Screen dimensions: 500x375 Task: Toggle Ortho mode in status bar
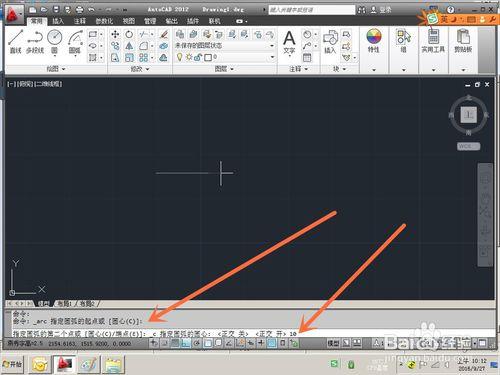pyautogui.click(x=186, y=343)
